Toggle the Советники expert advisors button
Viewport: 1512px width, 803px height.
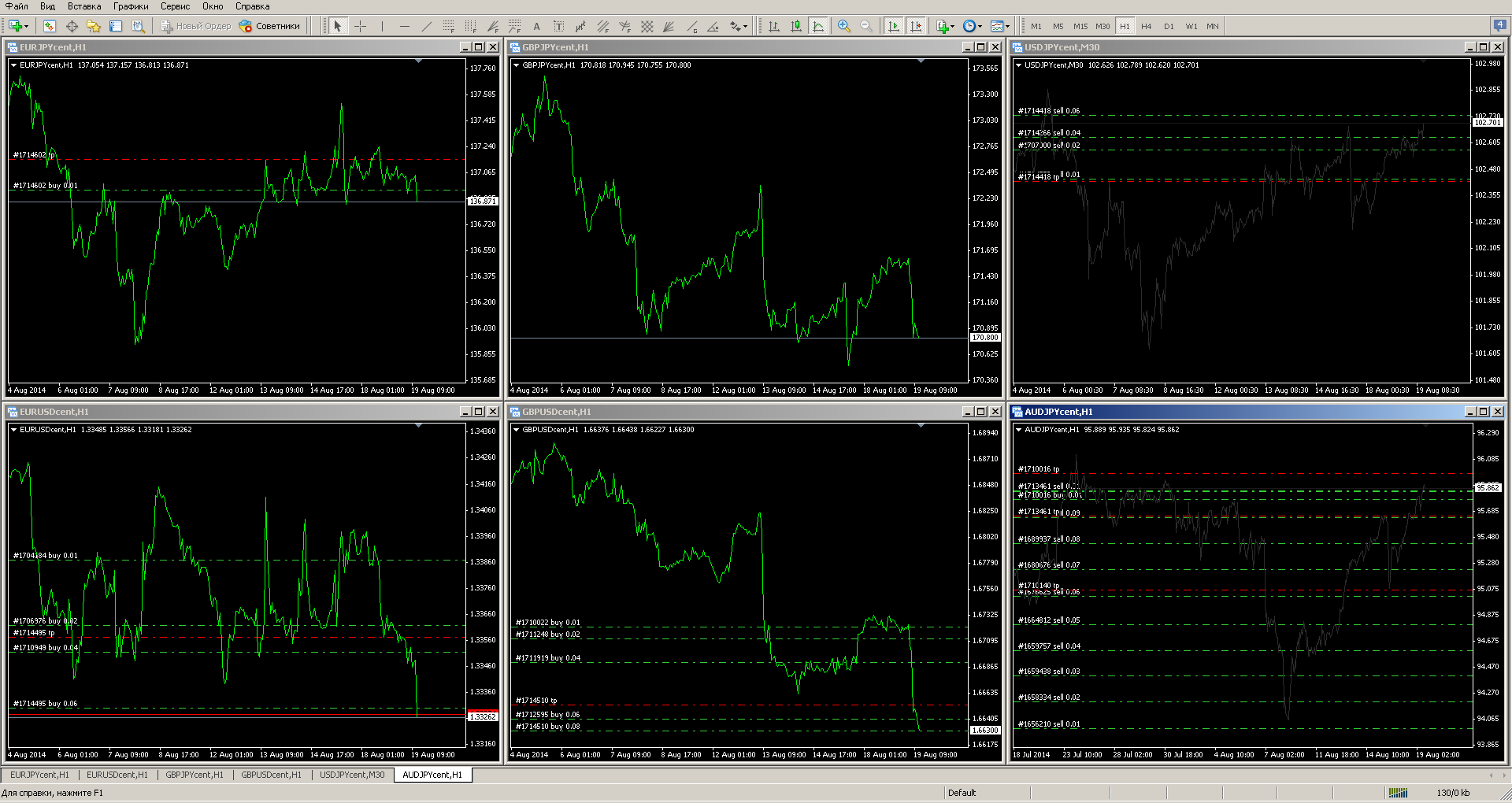(270, 26)
